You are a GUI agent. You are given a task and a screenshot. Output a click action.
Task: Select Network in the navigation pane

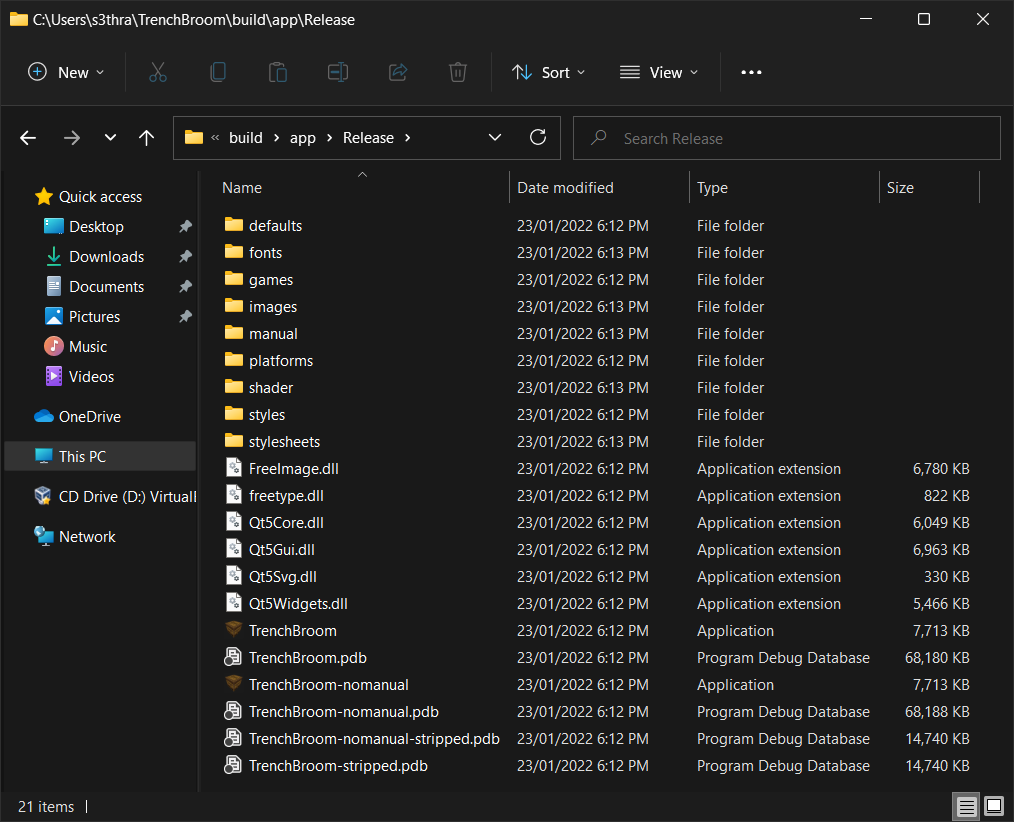click(87, 536)
